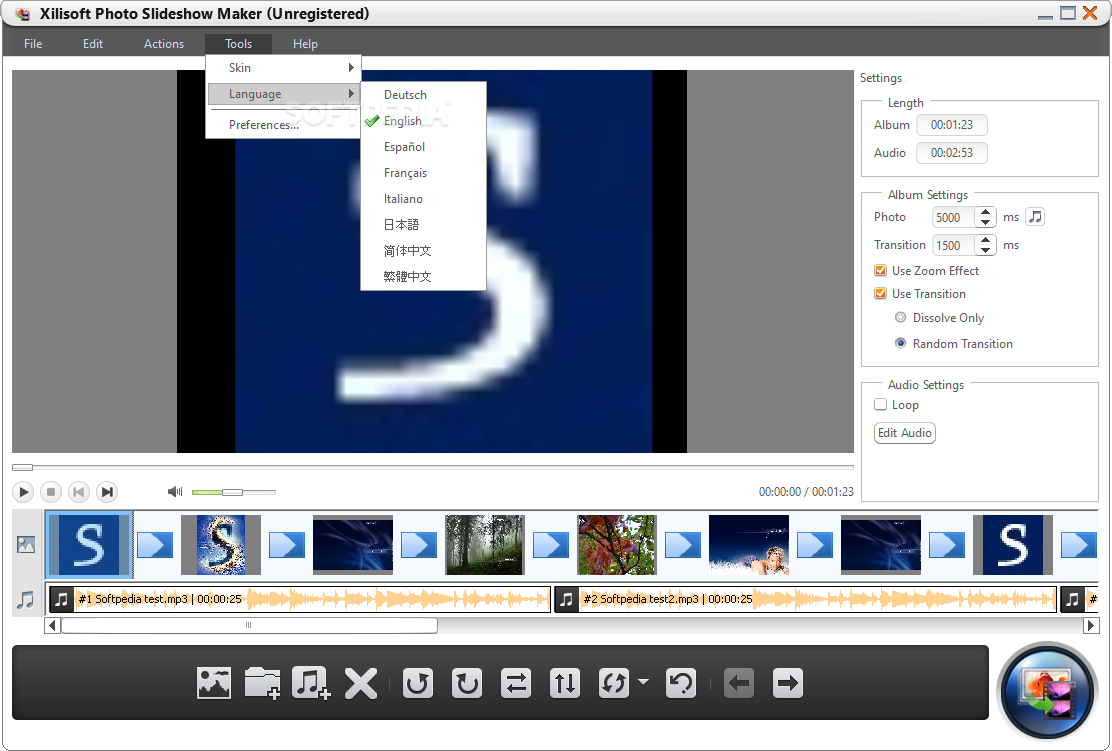Choose 日本語 language
The image size is (1112, 751).
[423, 225]
